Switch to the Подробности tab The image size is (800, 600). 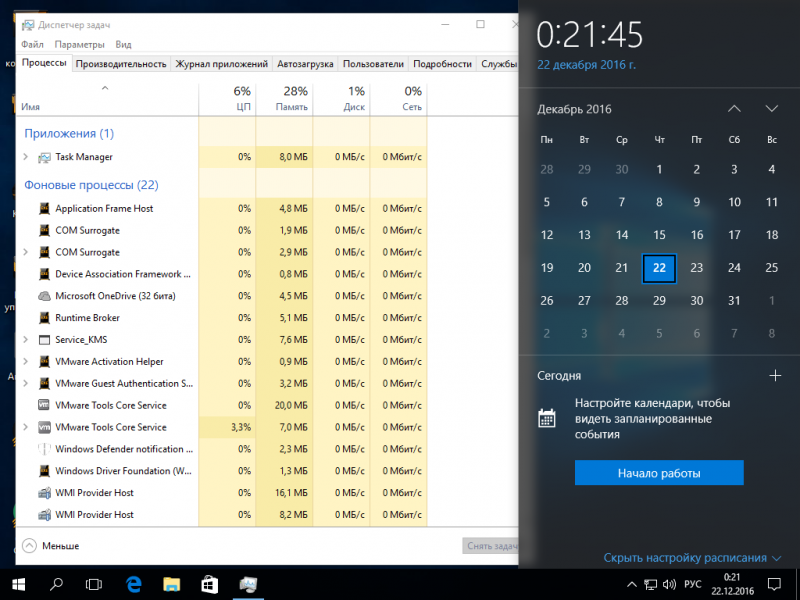(442, 64)
